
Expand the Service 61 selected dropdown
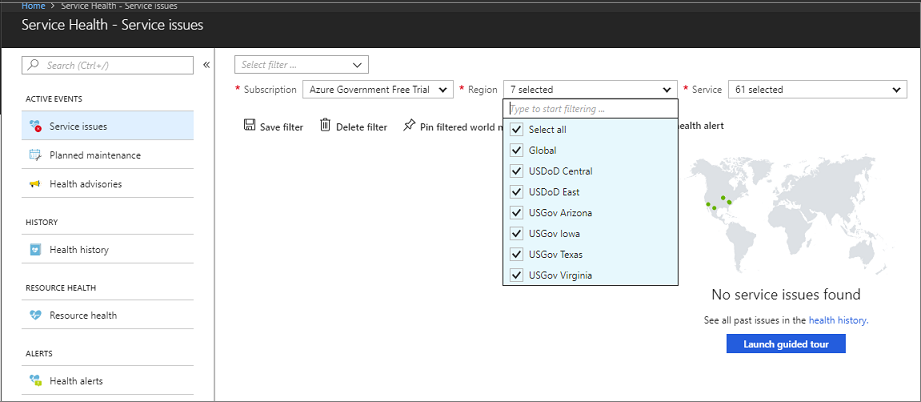[816, 90]
